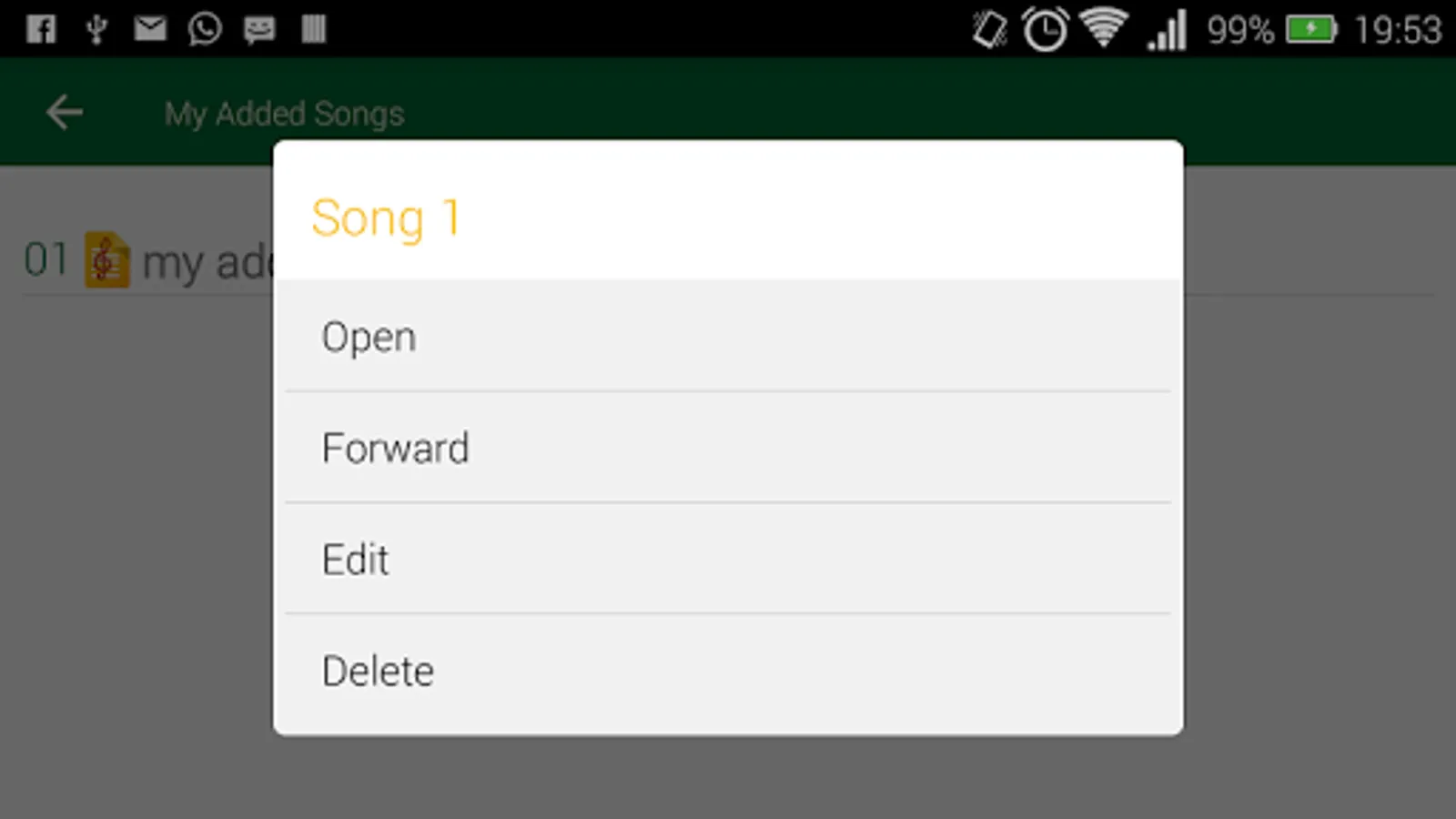Tap the back arrow icon

65,113
